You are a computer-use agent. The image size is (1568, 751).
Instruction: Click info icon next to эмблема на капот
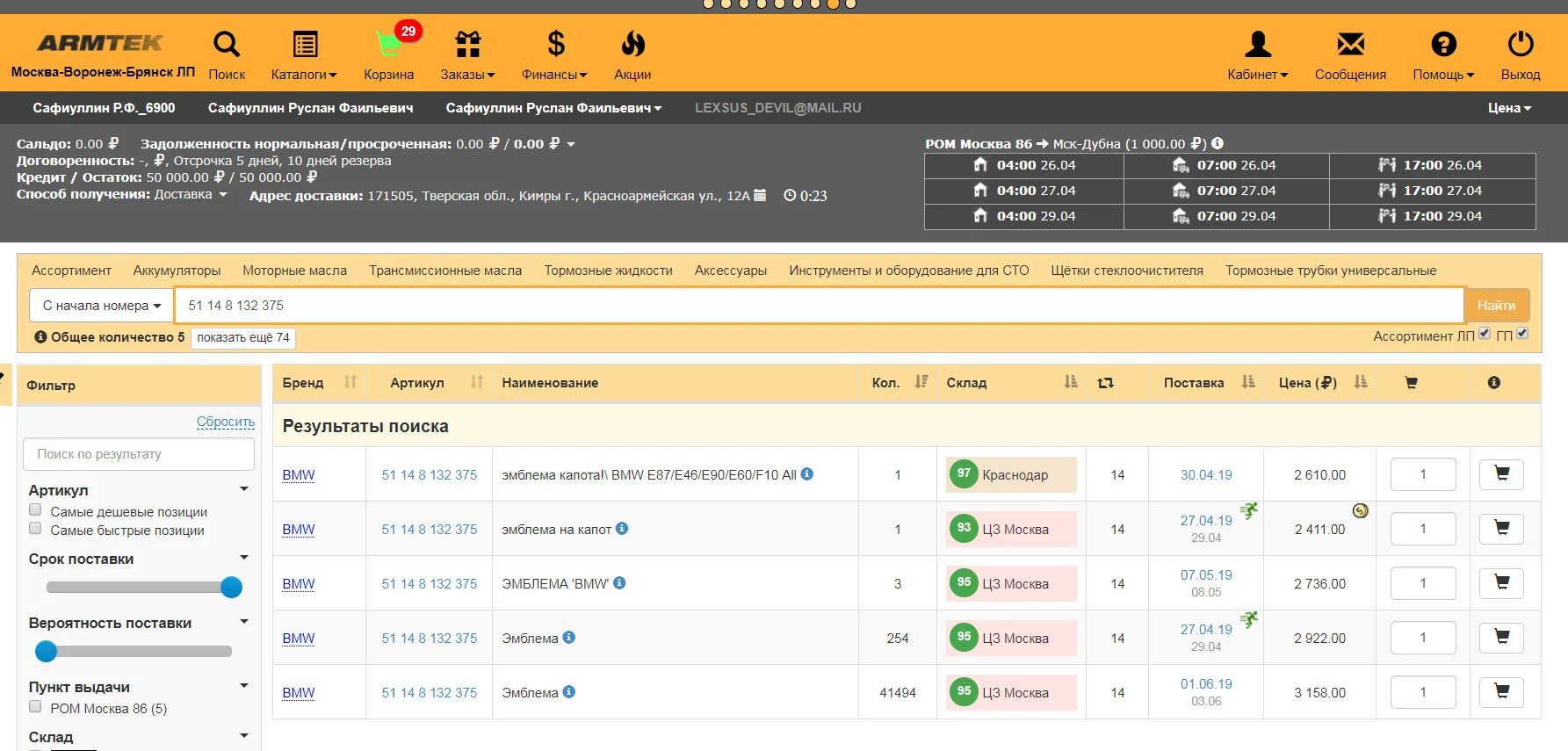click(x=622, y=528)
